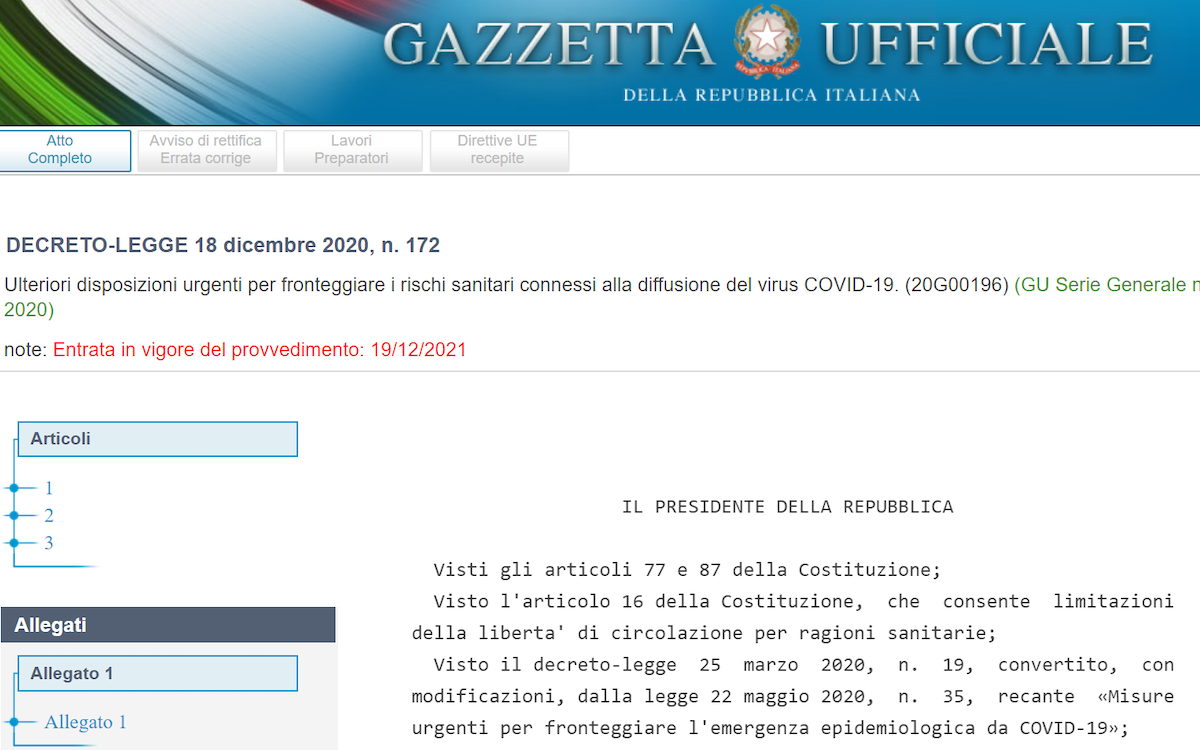
Task: Click the line Visti gli articoli 77 e 87
Action: [x=688, y=570]
